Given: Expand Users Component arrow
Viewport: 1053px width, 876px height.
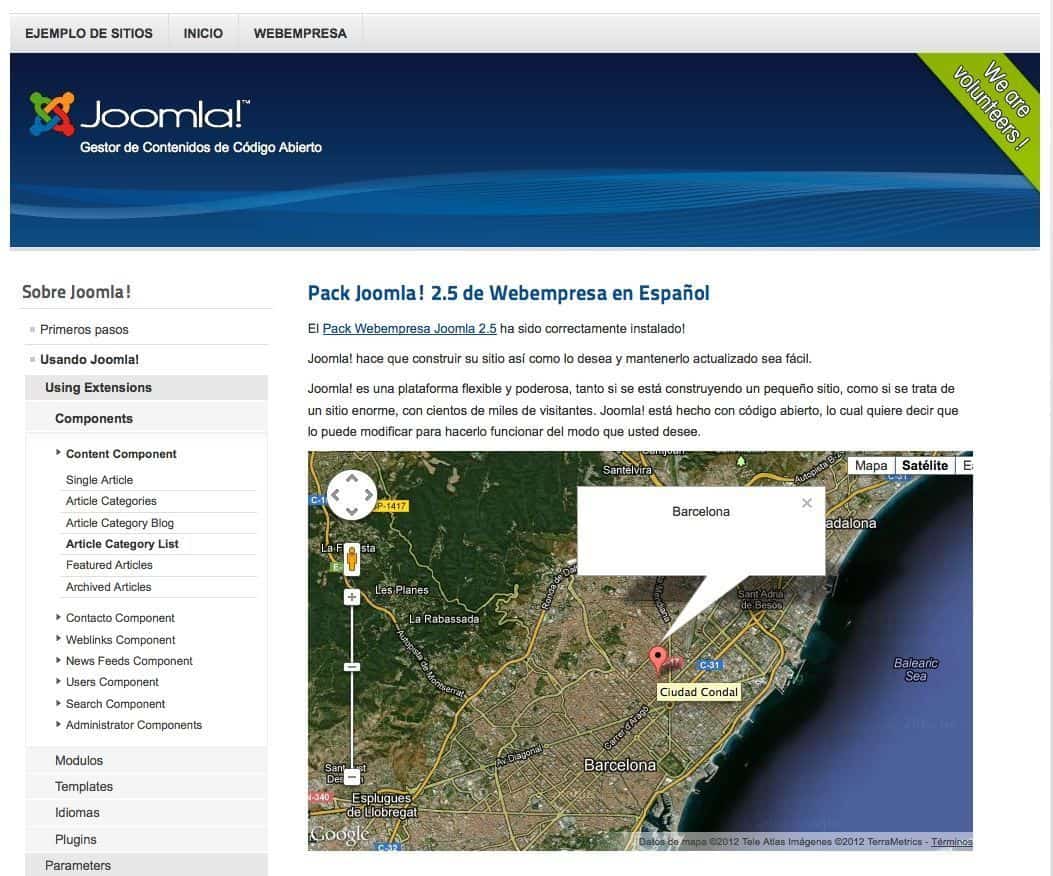Looking at the screenshot, I should [x=58, y=681].
